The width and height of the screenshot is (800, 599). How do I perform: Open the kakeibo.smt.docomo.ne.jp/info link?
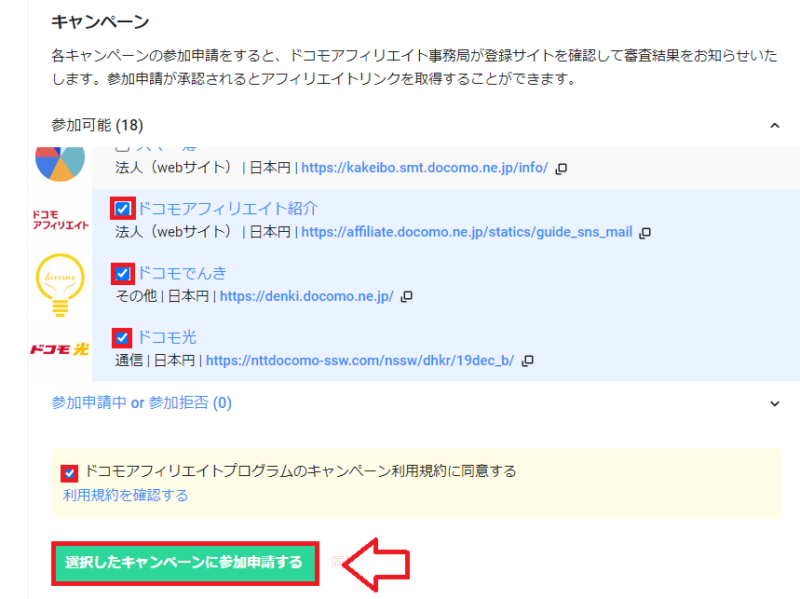click(x=424, y=168)
